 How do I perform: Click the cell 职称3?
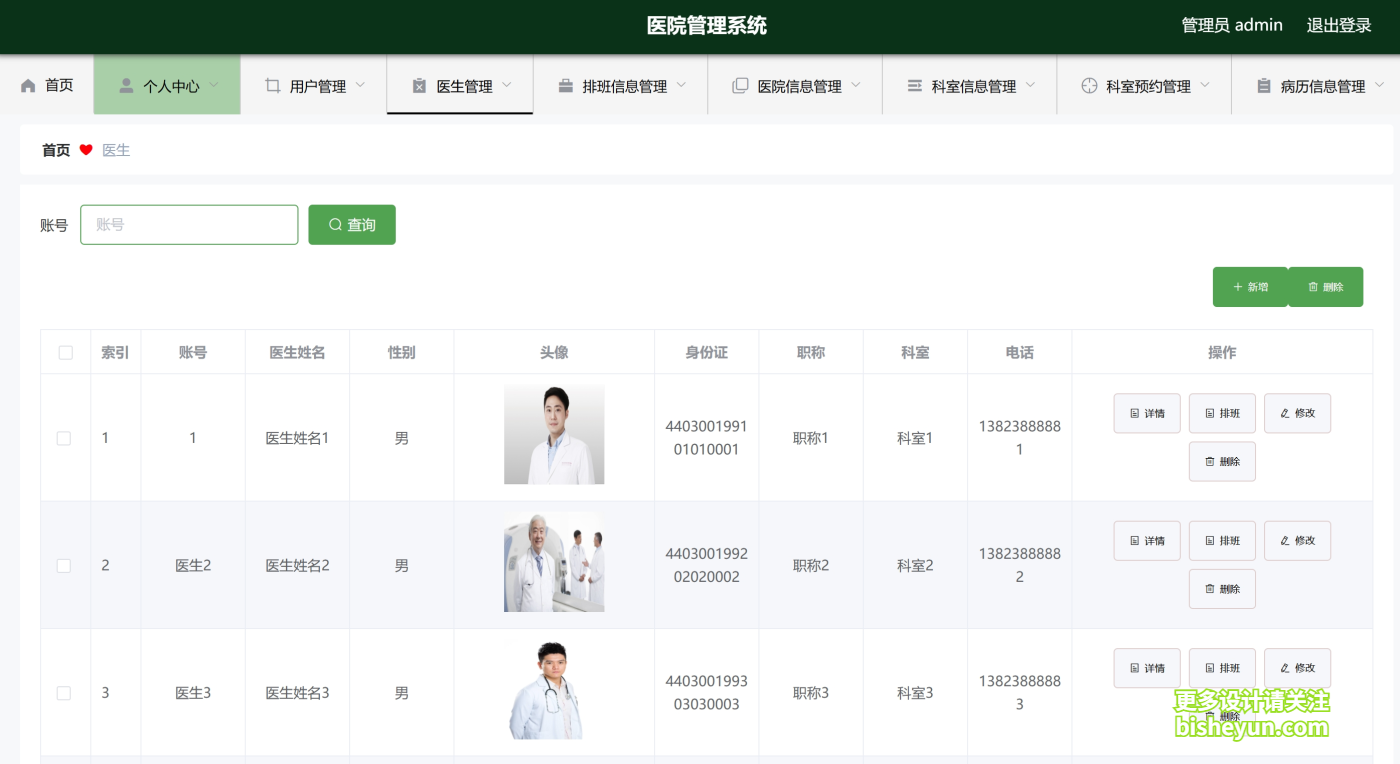click(x=811, y=693)
